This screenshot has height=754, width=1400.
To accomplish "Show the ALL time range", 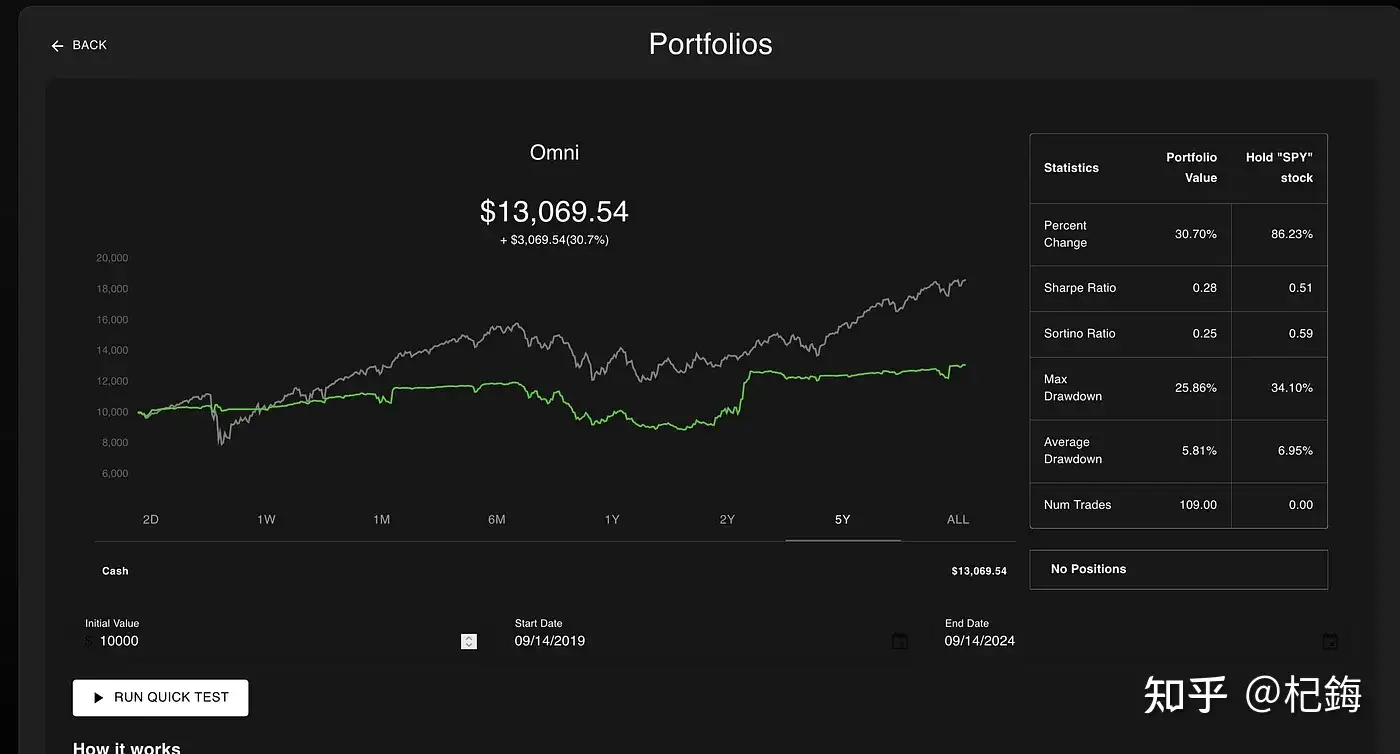I will 957,519.
